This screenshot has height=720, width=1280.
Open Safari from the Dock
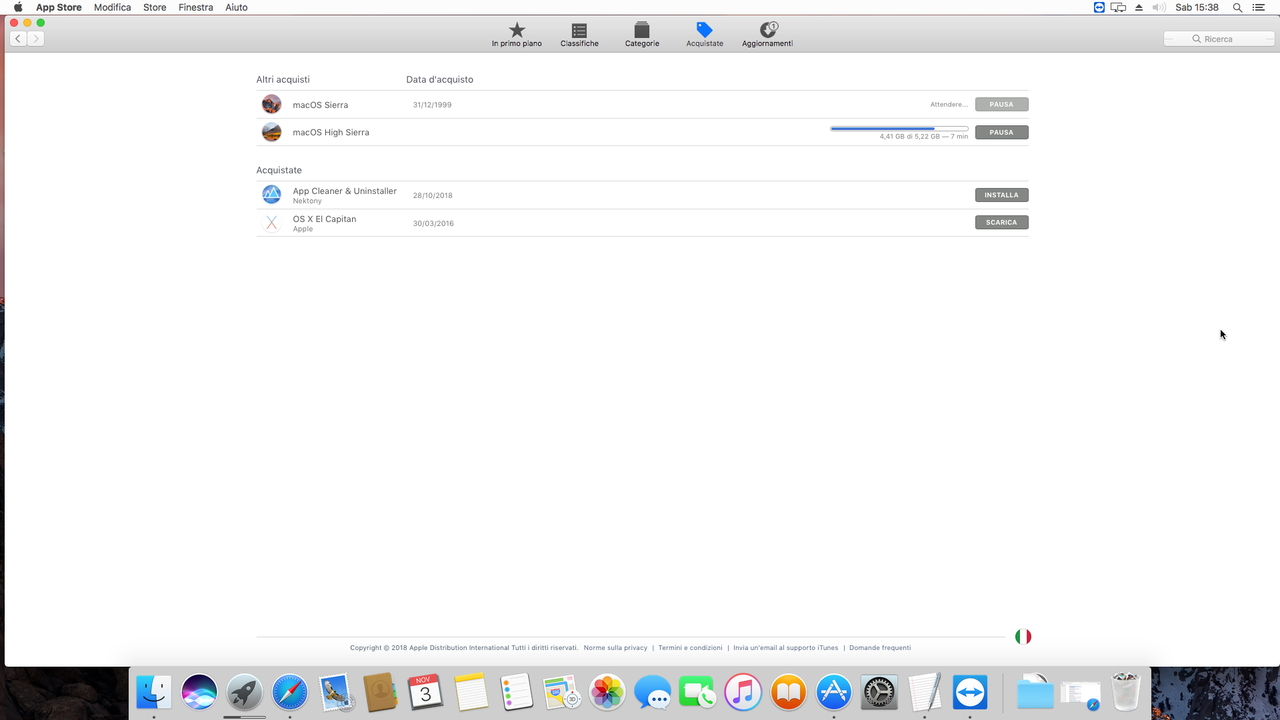pos(290,692)
